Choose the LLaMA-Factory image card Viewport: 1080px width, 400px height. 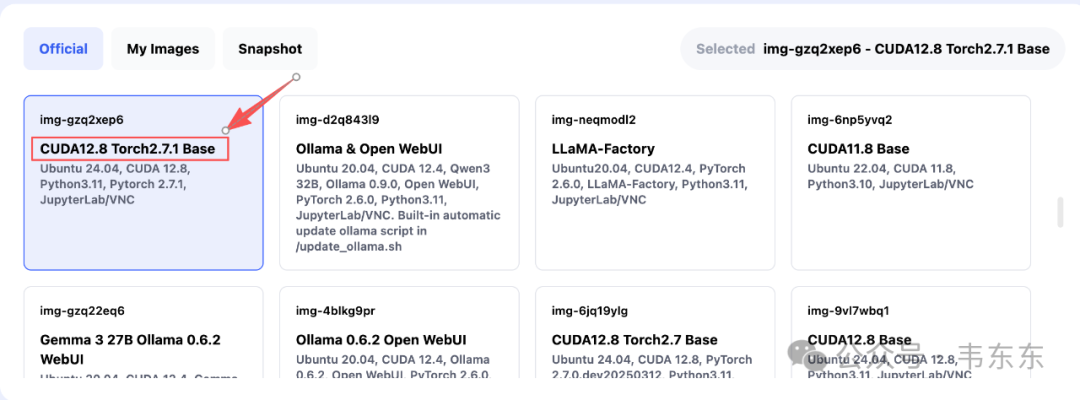pyautogui.click(x=655, y=182)
